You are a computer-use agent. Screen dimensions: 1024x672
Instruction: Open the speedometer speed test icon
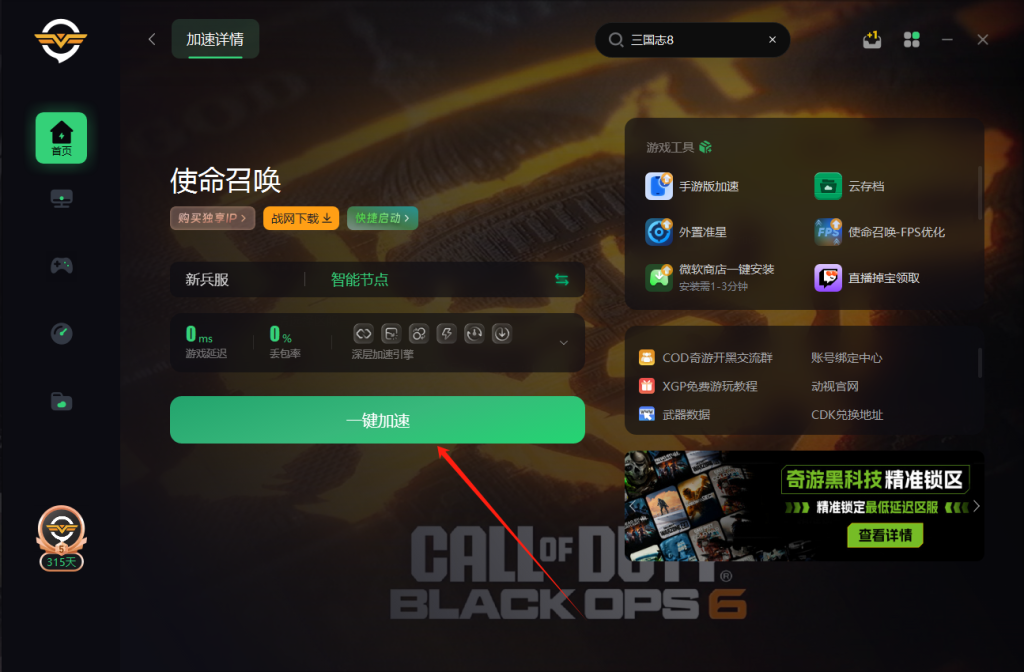point(61,333)
